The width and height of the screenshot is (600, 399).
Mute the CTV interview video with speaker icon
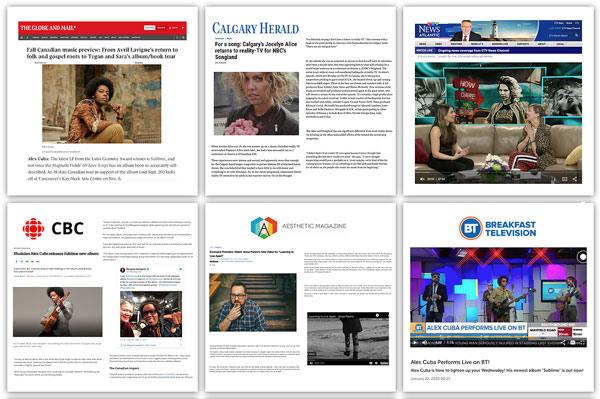(422, 179)
